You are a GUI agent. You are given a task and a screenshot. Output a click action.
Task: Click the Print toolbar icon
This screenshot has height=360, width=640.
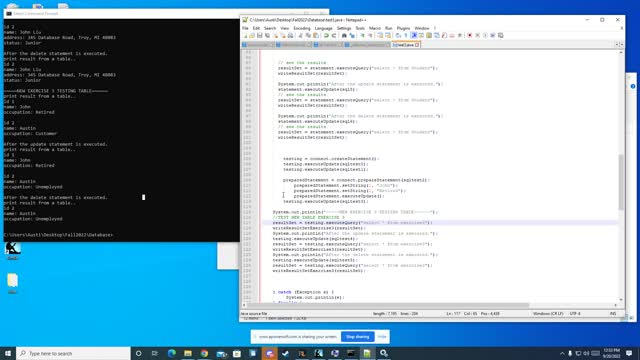[290, 36]
